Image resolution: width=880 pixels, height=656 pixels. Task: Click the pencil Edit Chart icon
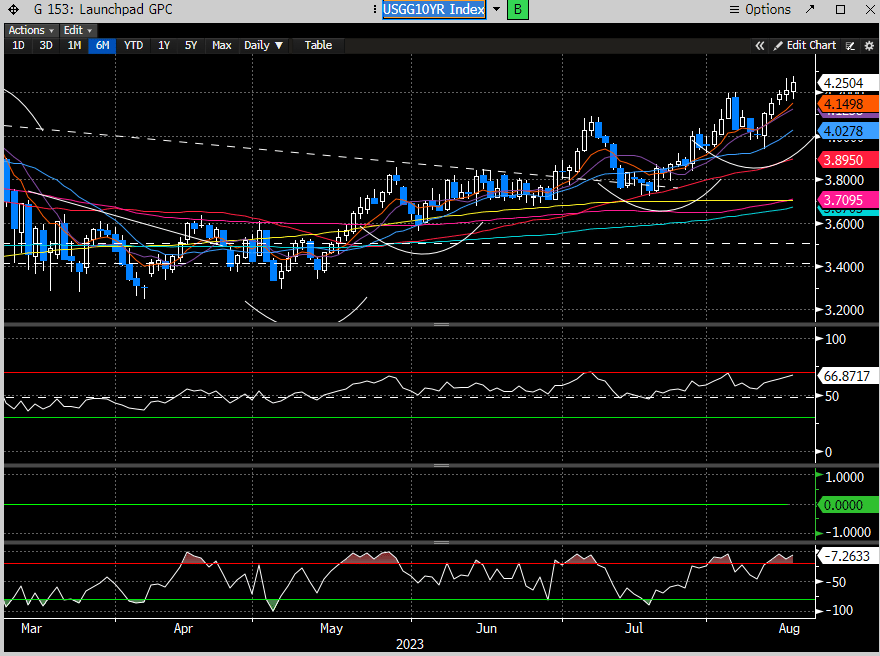pos(777,45)
